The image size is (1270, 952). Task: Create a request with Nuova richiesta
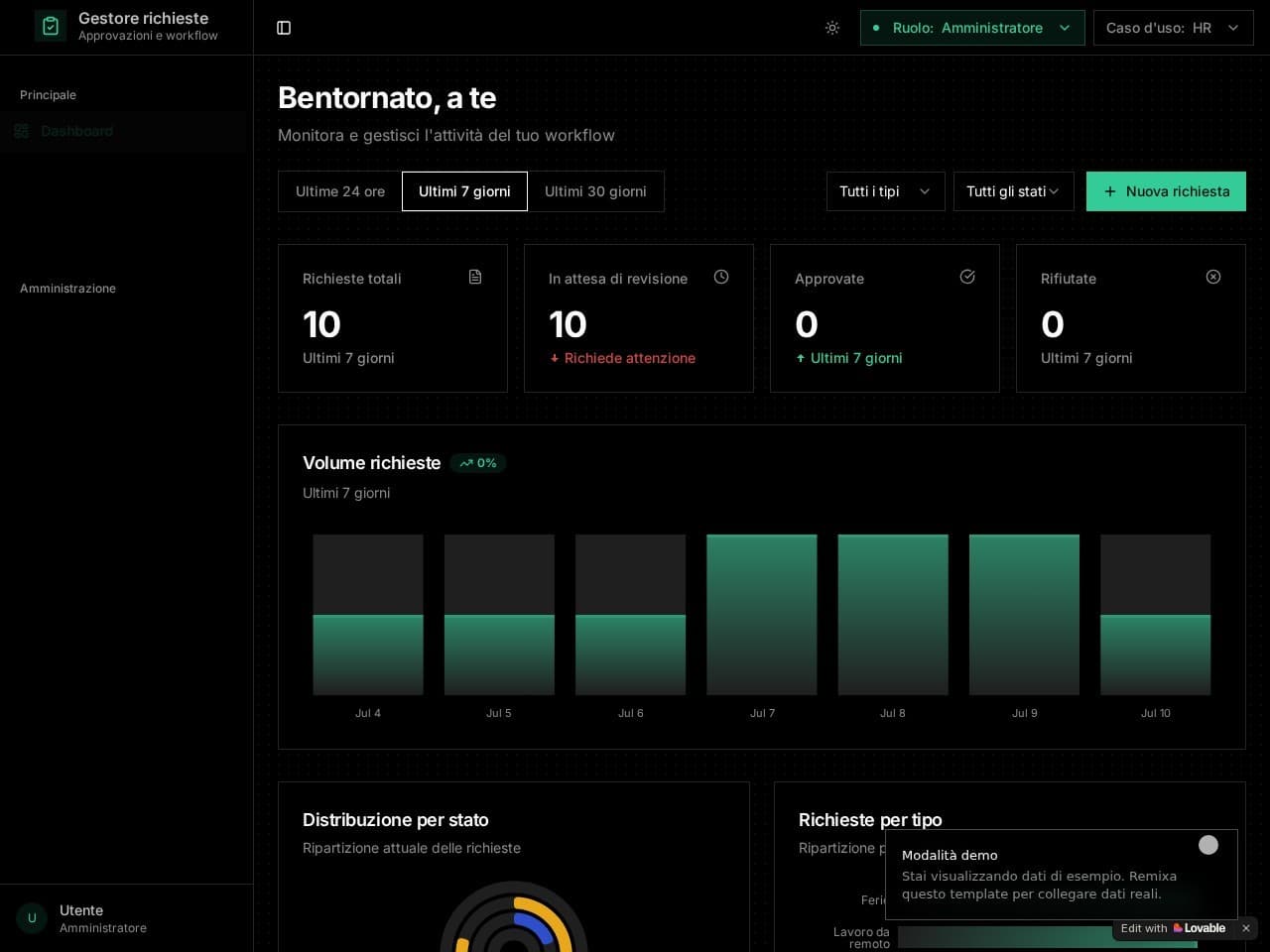1166,191
